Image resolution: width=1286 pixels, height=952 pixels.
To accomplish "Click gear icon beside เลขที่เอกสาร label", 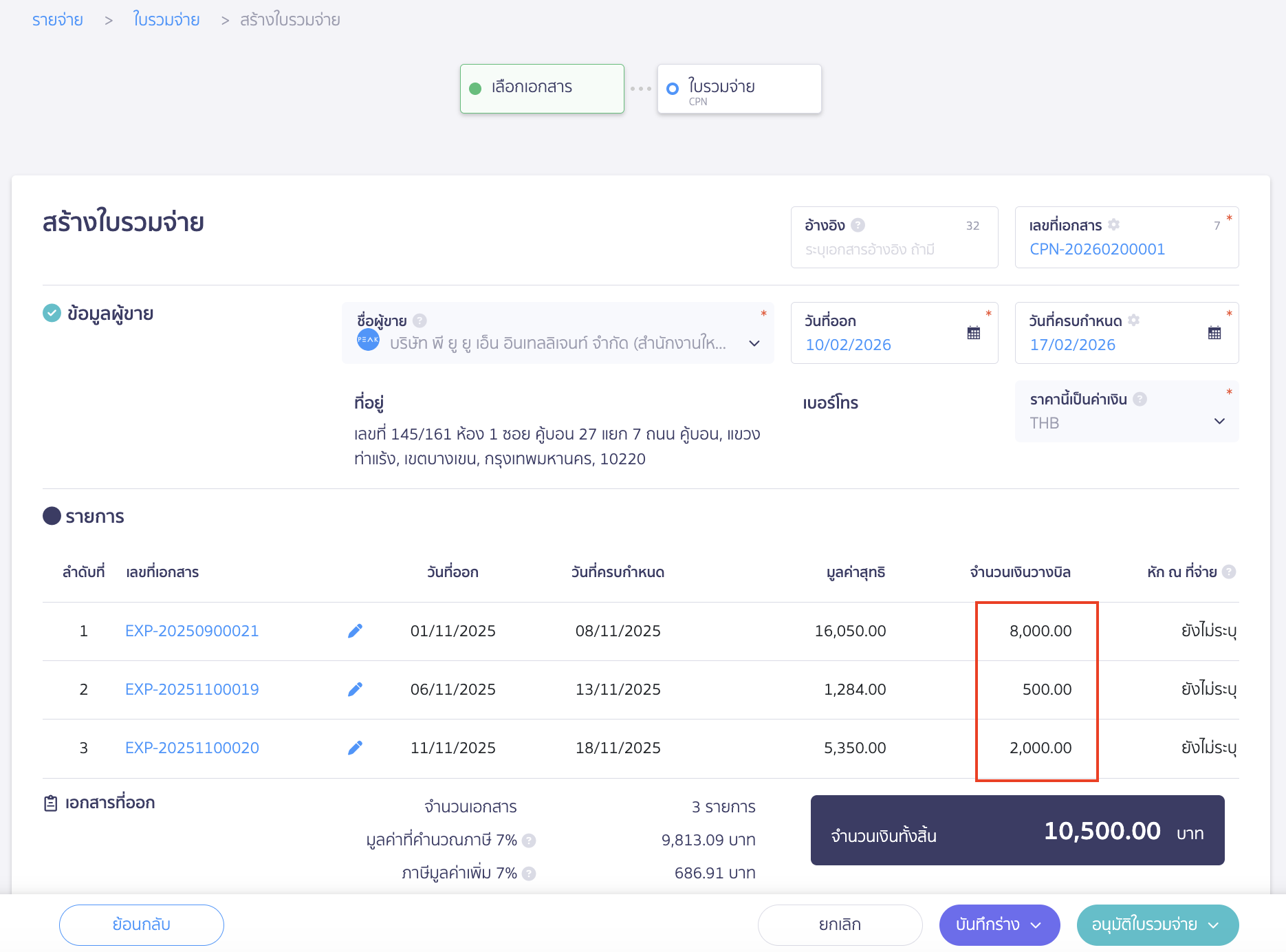I will (1113, 225).
